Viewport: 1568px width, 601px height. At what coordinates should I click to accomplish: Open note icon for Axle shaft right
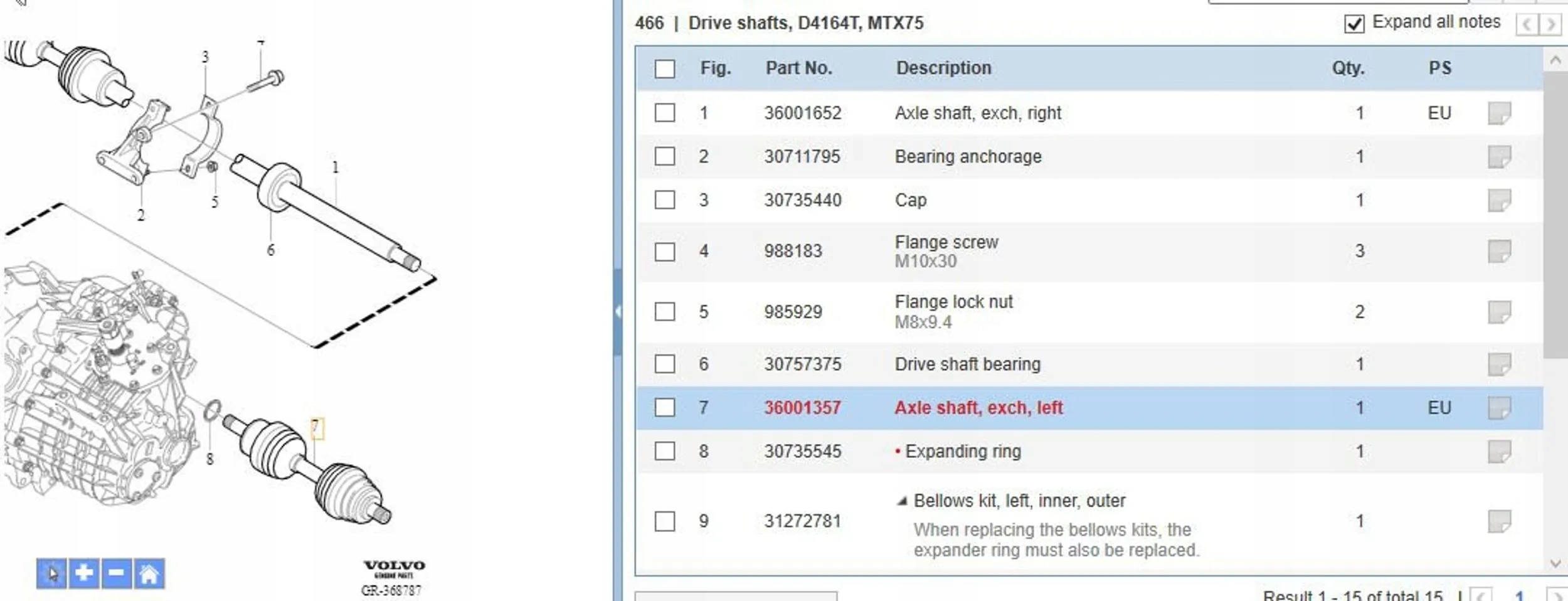tap(1499, 114)
